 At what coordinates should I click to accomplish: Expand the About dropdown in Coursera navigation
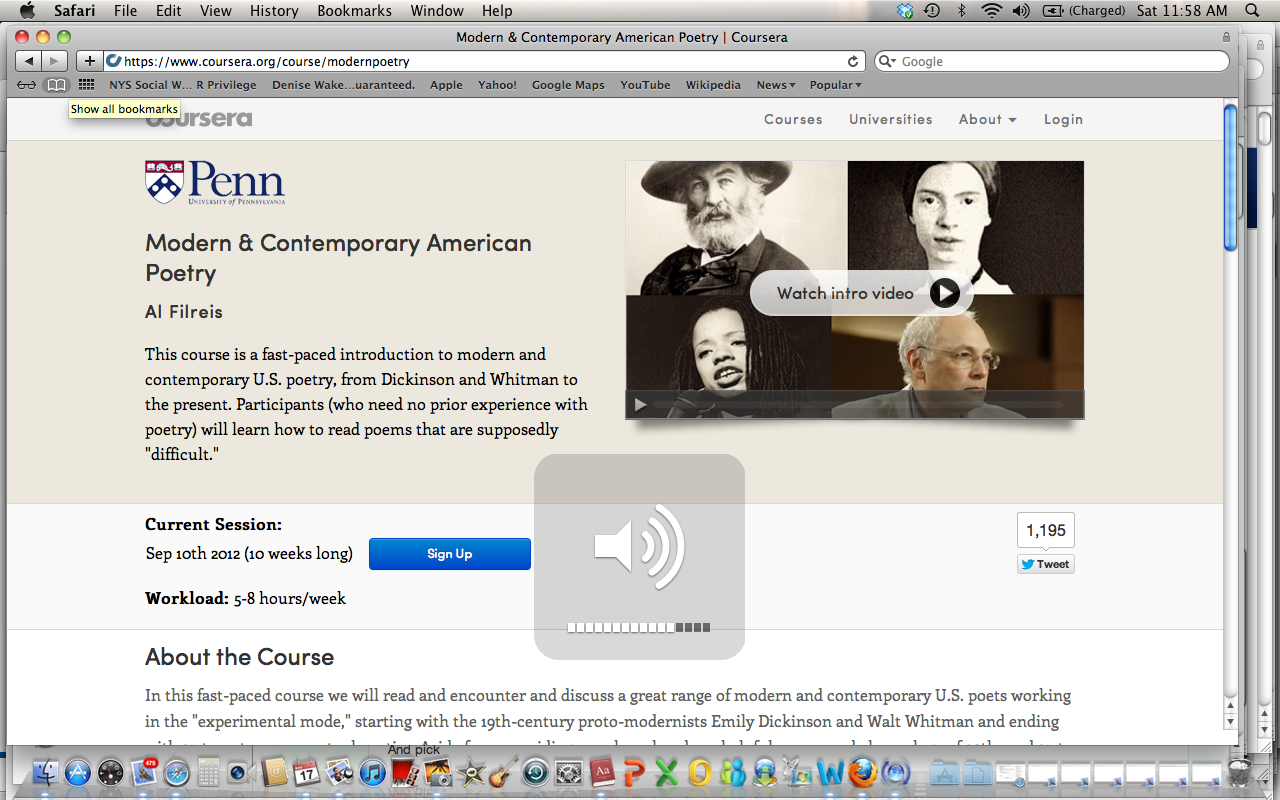(x=987, y=119)
